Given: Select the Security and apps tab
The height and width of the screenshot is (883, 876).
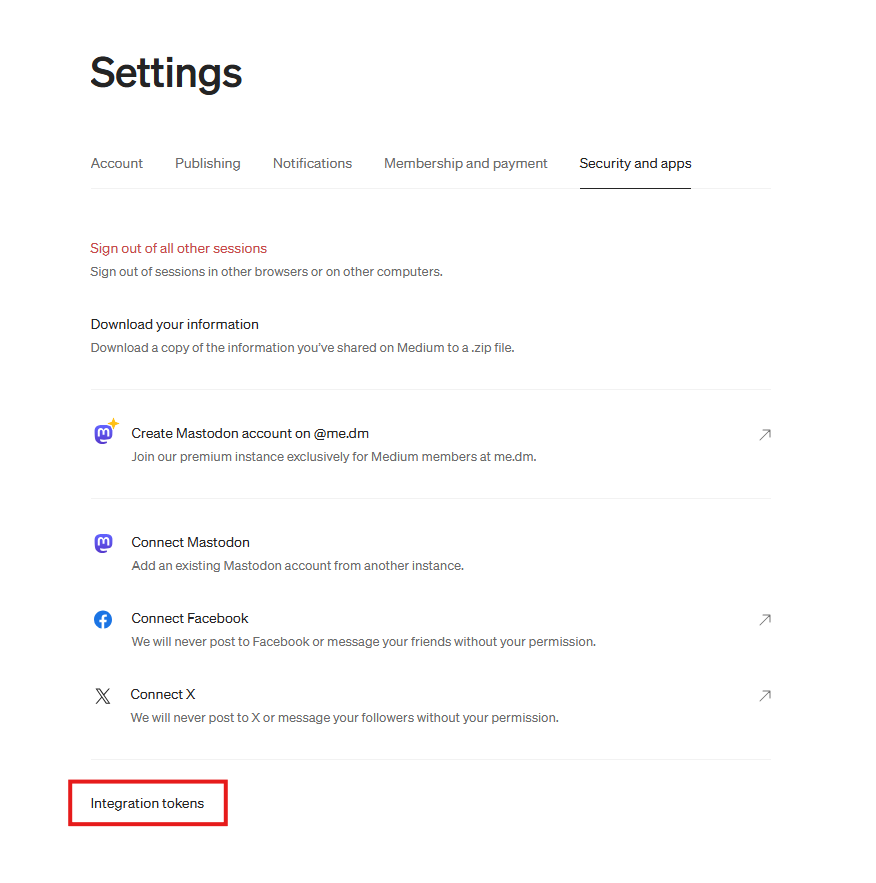Looking at the screenshot, I should click(x=635, y=163).
